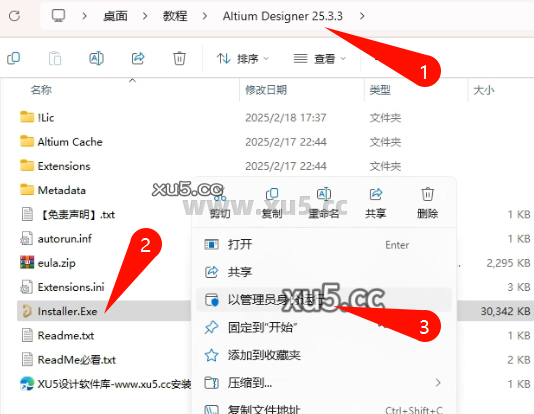
Task: Click the XU5 shortcut Edge icon
Action: coord(27,384)
